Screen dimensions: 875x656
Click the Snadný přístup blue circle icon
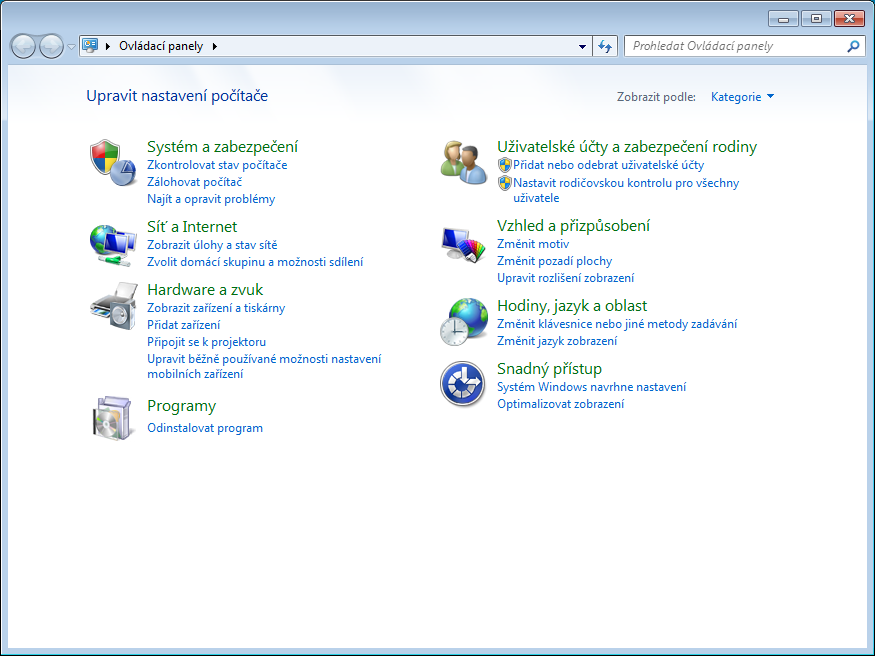coord(463,384)
